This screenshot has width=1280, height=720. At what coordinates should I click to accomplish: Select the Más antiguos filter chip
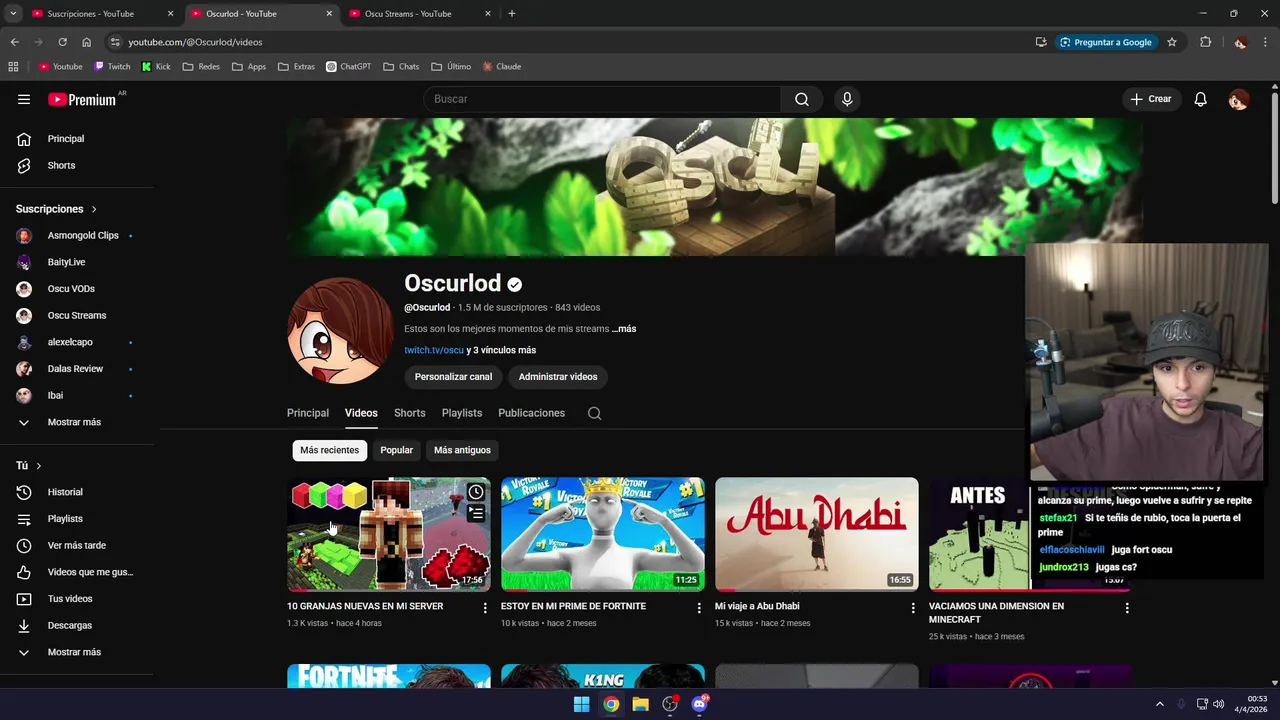462,450
